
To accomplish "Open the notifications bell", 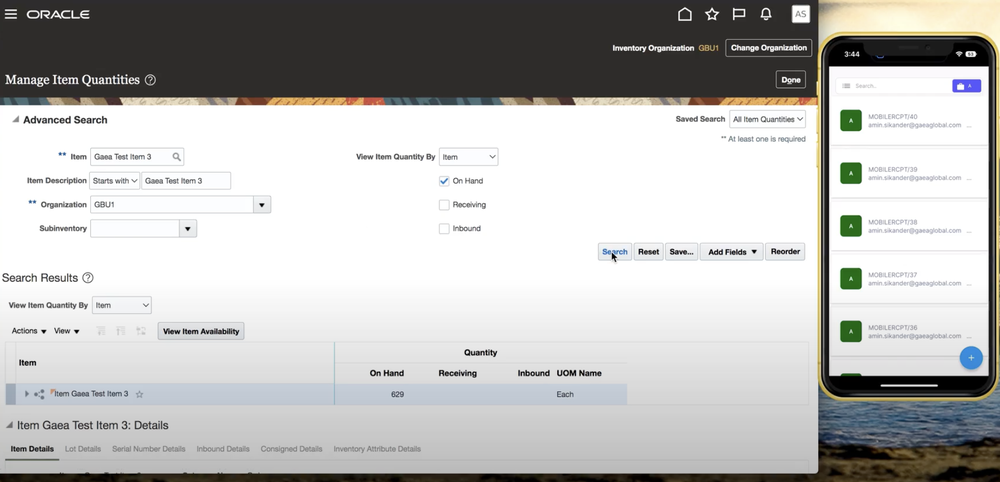I will coord(766,14).
